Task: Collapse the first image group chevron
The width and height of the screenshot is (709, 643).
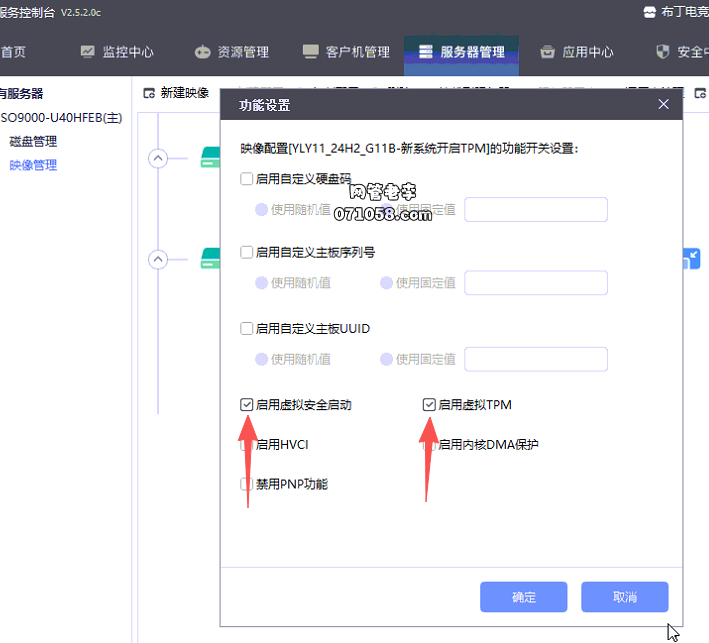Action: 158,158
